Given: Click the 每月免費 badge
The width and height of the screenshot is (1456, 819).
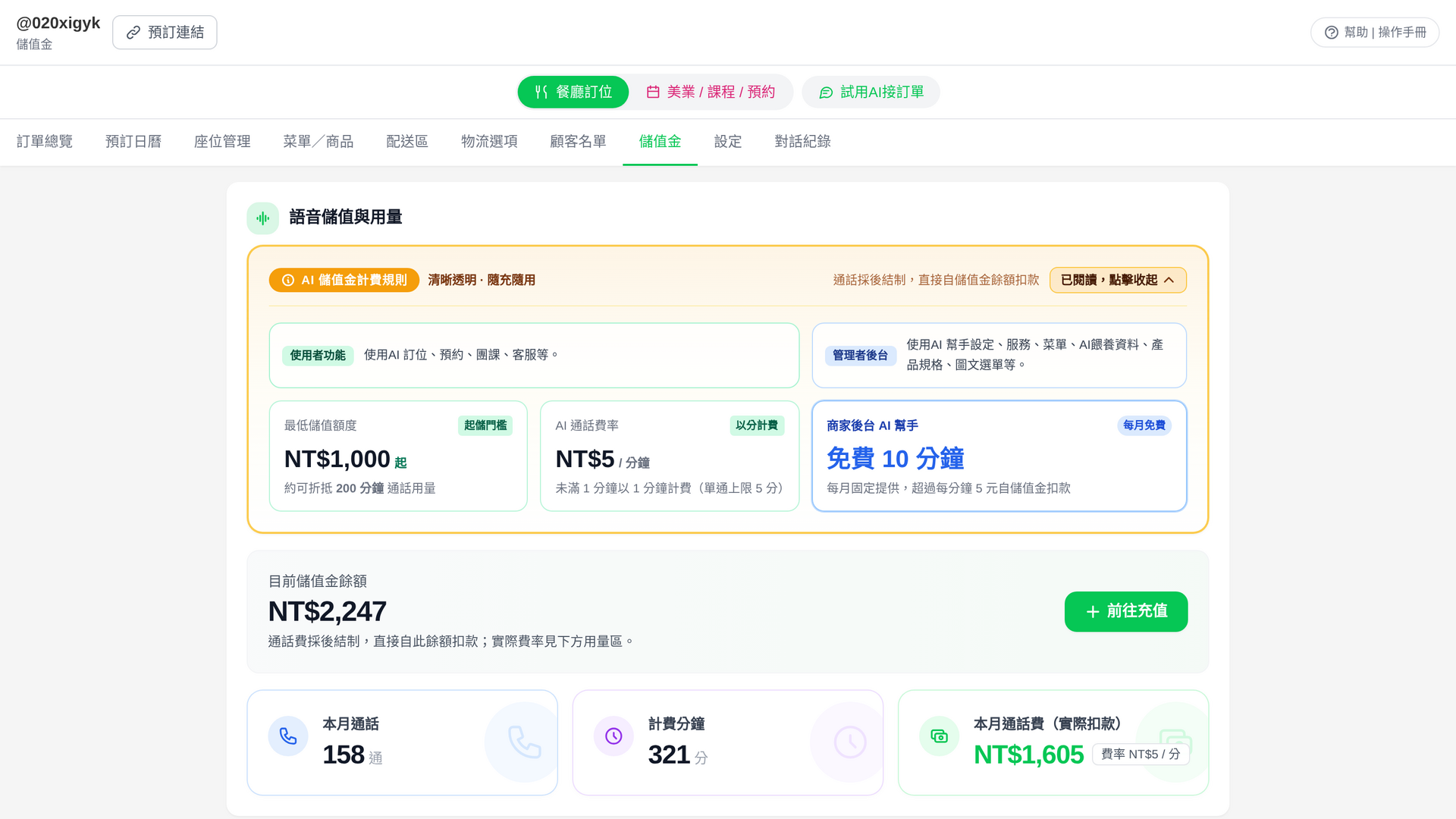Looking at the screenshot, I should (x=1144, y=425).
